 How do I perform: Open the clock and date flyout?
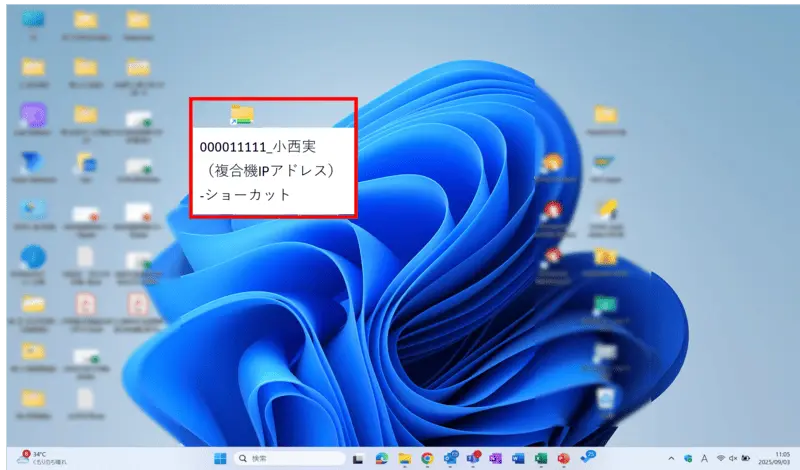[x=779, y=458]
